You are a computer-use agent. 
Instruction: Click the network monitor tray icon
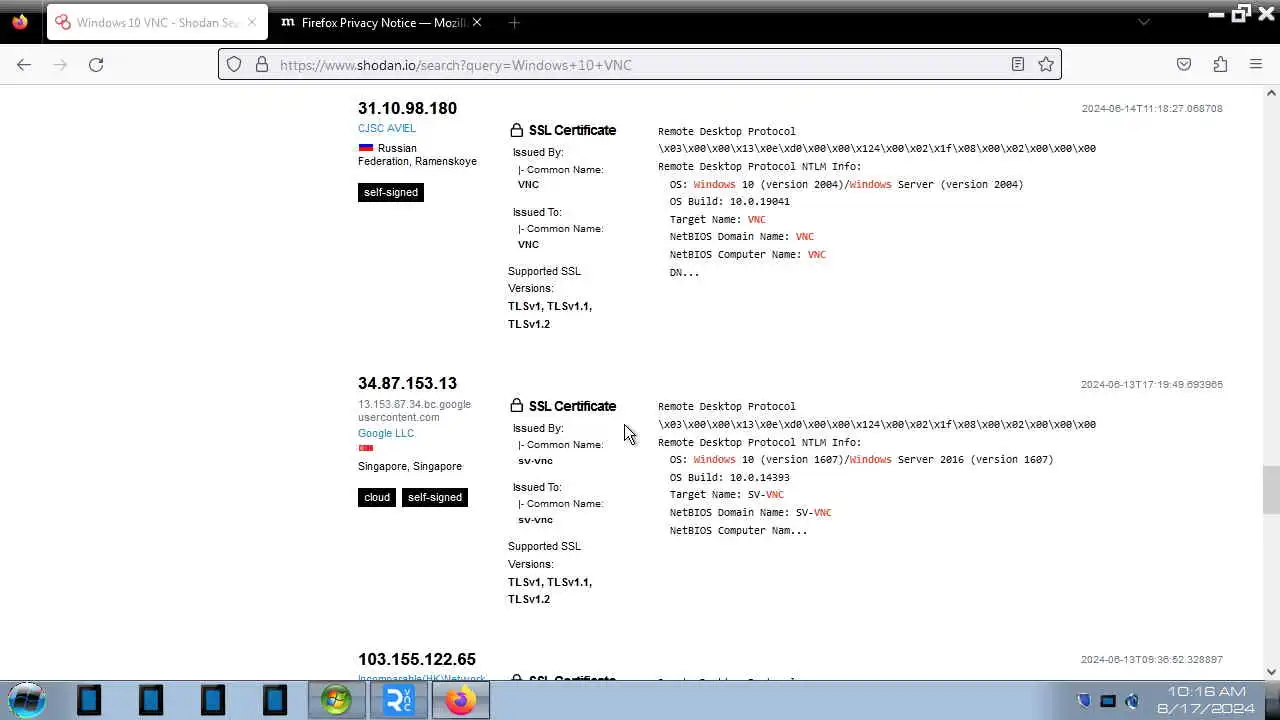click(x=1108, y=700)
